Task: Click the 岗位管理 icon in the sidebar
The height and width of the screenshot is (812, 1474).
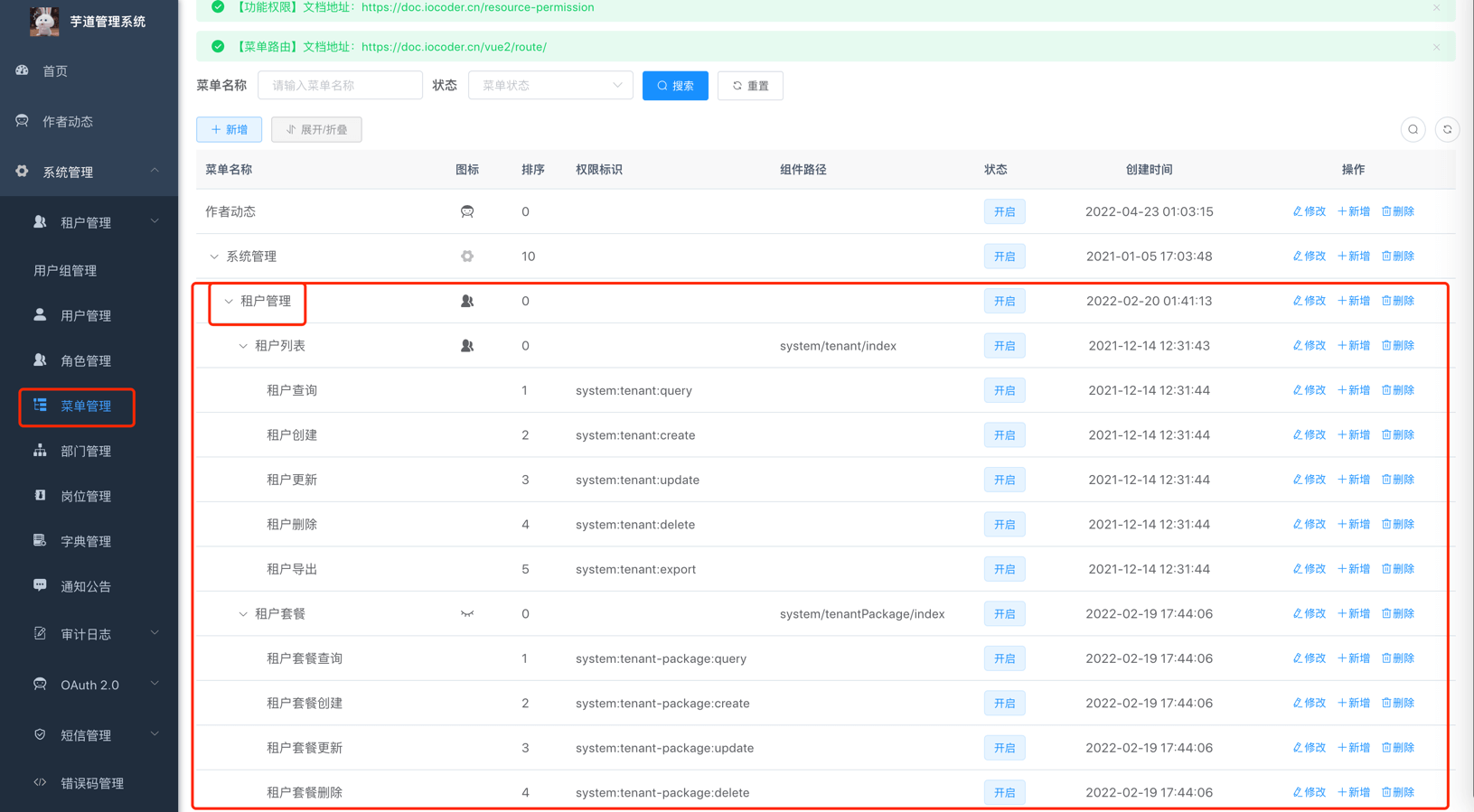Action: pos(40,495)
